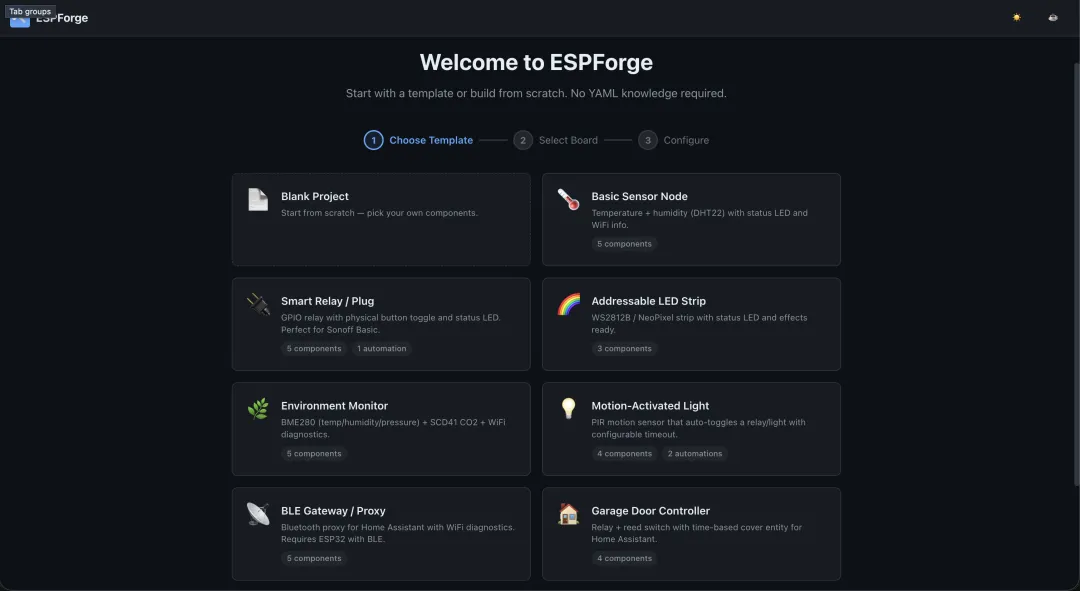Click the house icon for Garage Door Controller
This screenshot has width=1080, height=591.
coord(568,514)
